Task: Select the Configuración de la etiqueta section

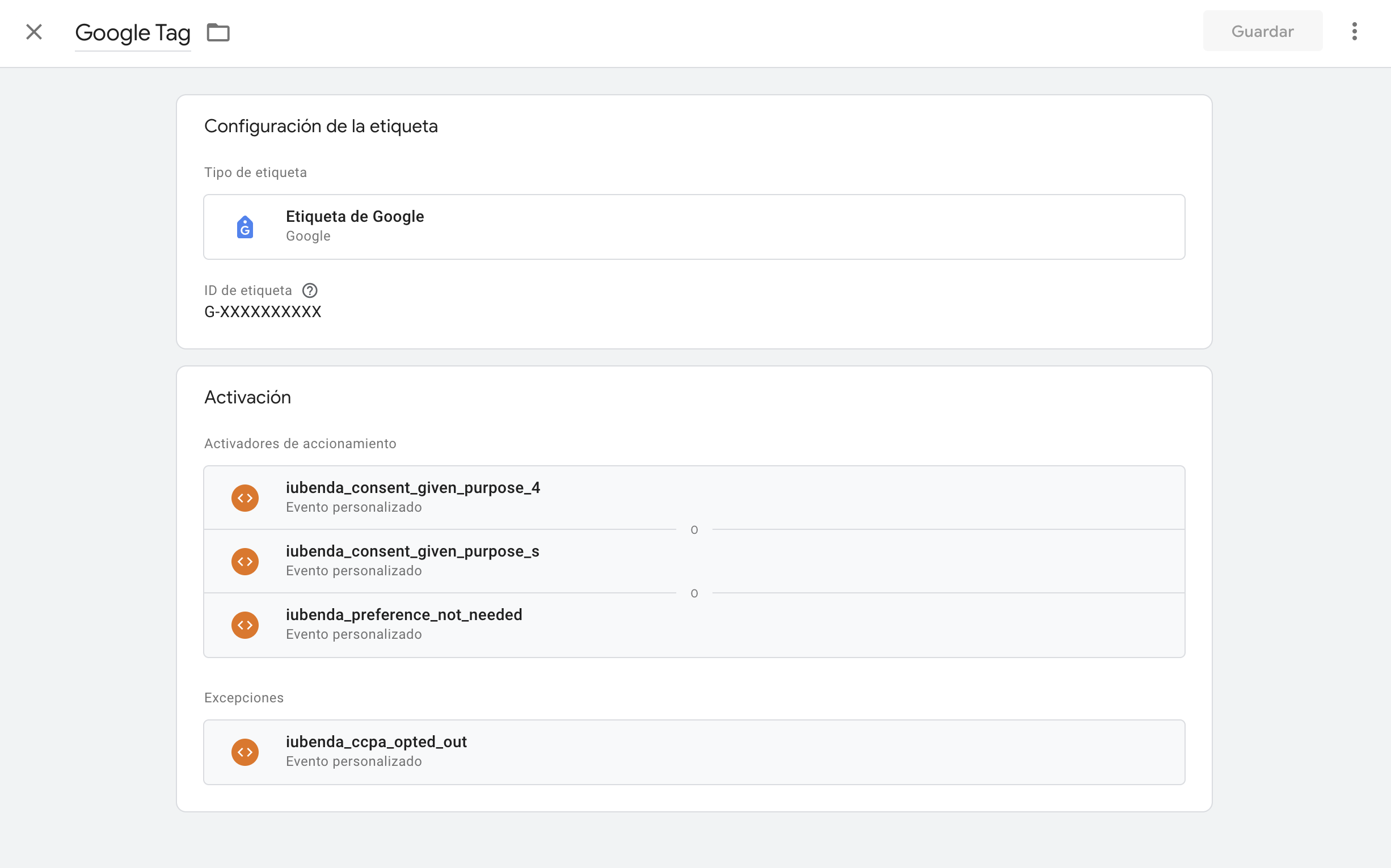Action: pyautogui.click(x=321, y=126)
